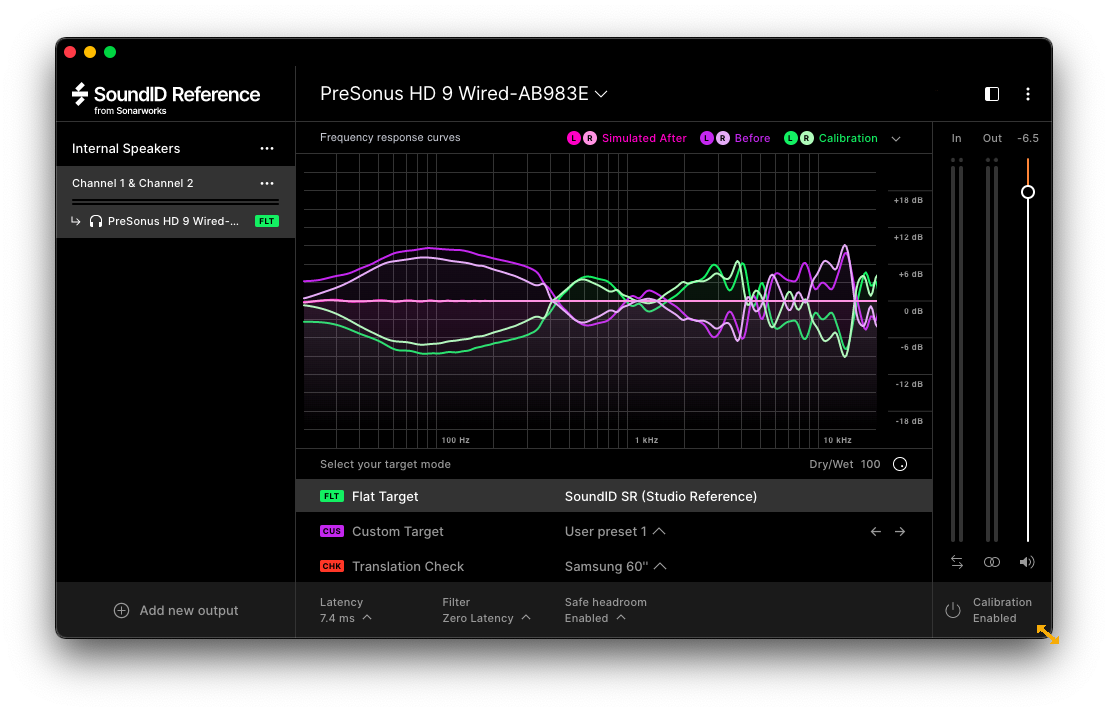The height and width of the screenshot is (712, 1108).
Task: Click the 'Select your target mode' label
Action: click(385, 464)
